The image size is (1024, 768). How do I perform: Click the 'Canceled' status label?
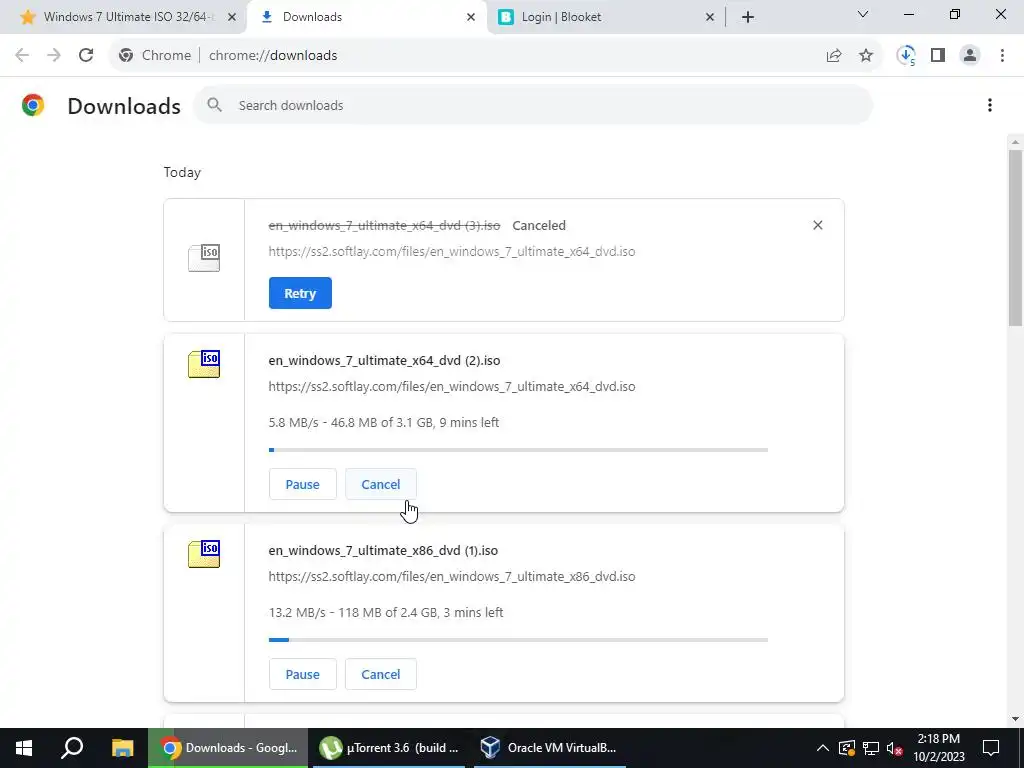(539, 225)
